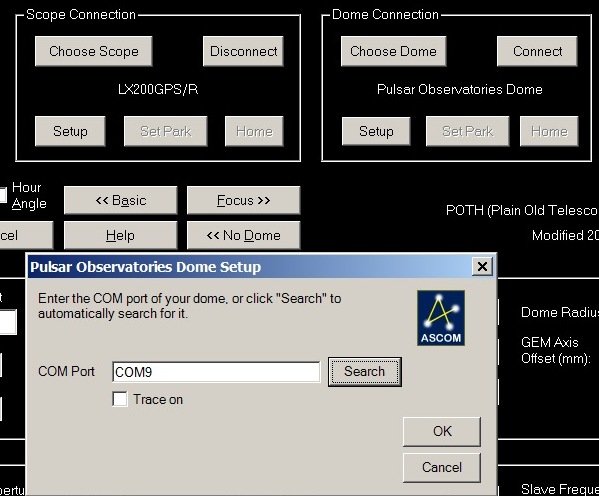Click the Choose Scope button
This screenshot has height=496, width=599.
click(x=94, y=51)
